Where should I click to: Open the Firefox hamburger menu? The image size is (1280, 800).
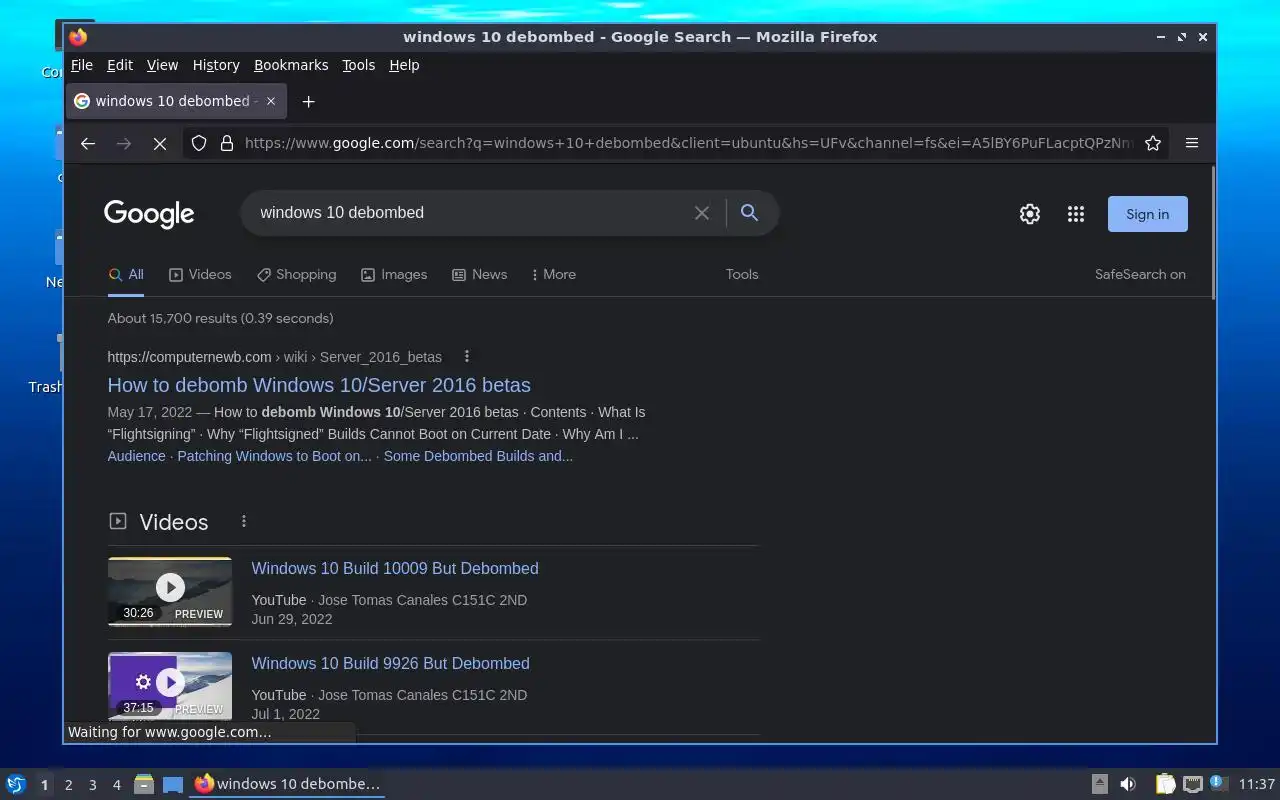[x=1192, y=143]
